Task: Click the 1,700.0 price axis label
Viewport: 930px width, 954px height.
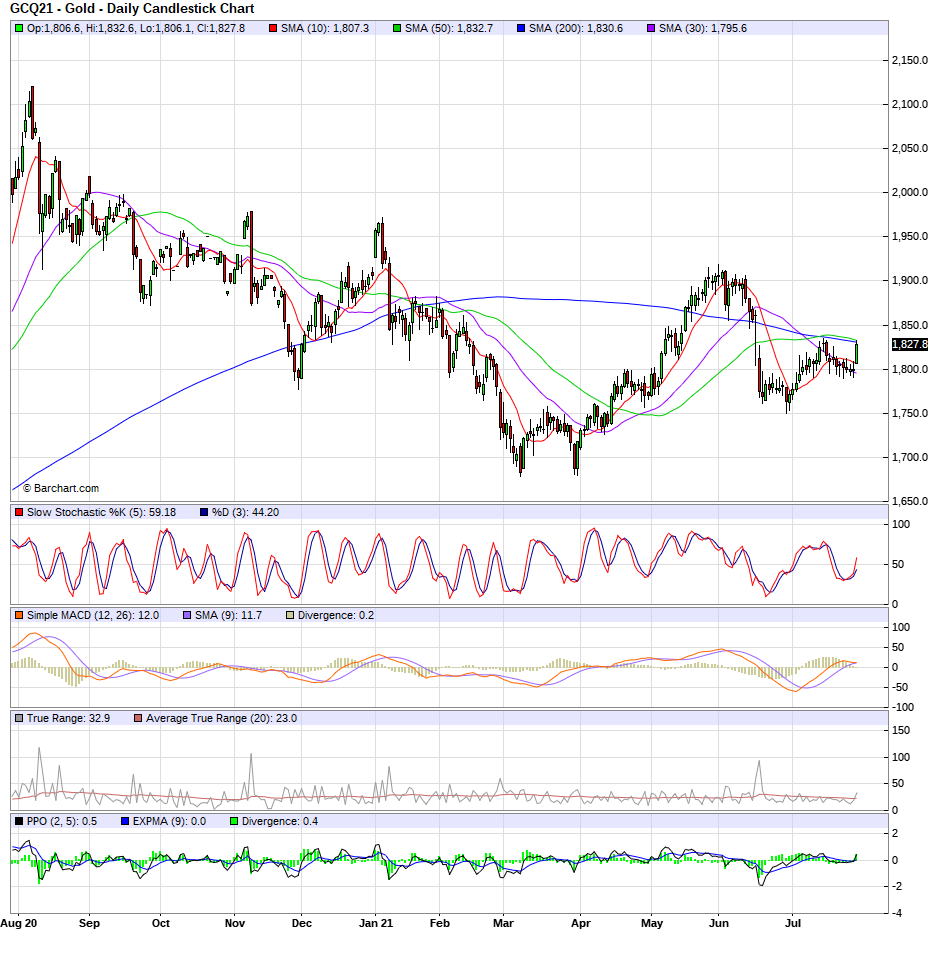Action: pyautogui.click(x=910, y=457)
